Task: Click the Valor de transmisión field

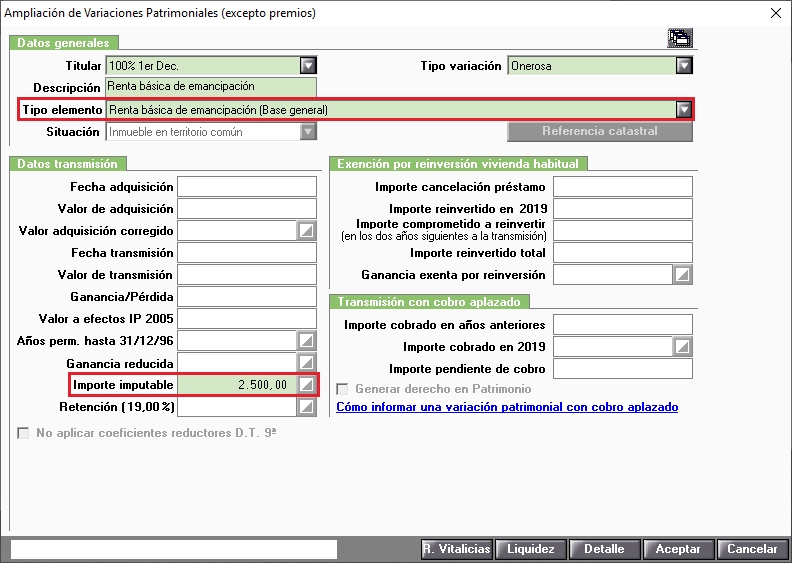Action: point(247,275)
